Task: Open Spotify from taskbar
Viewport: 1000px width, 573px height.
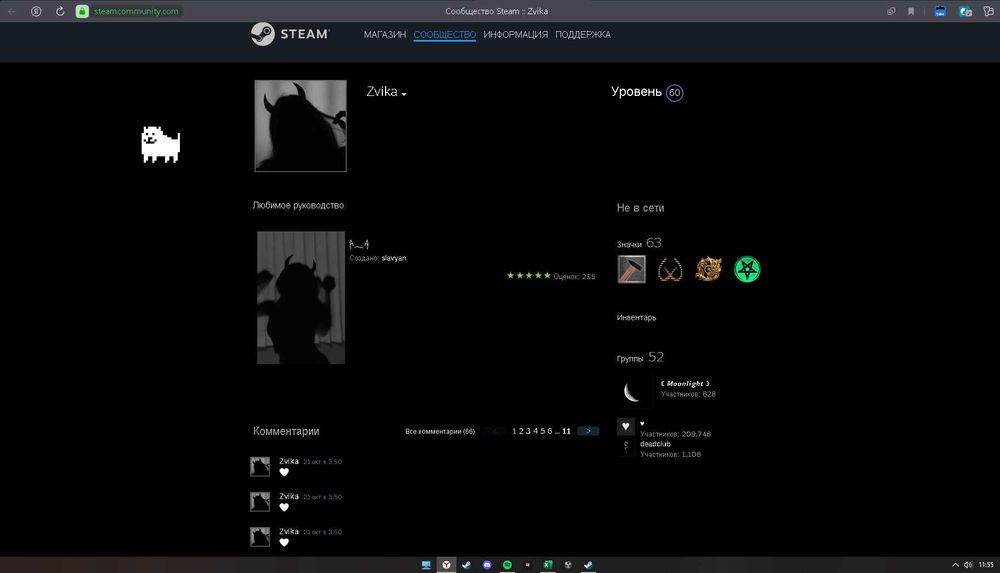Action: 508,565
